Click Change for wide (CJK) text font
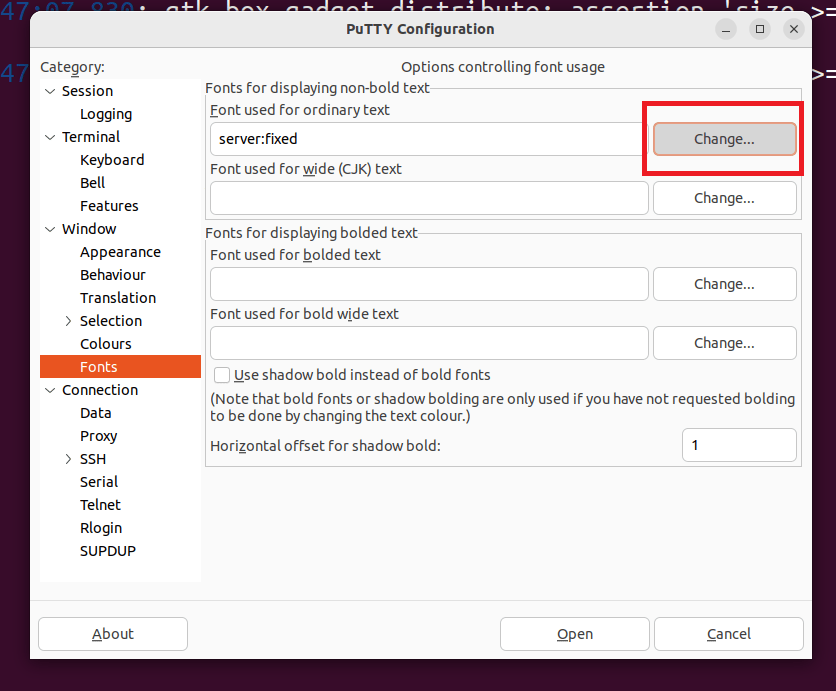836x691 pixels. coord(725,198)
